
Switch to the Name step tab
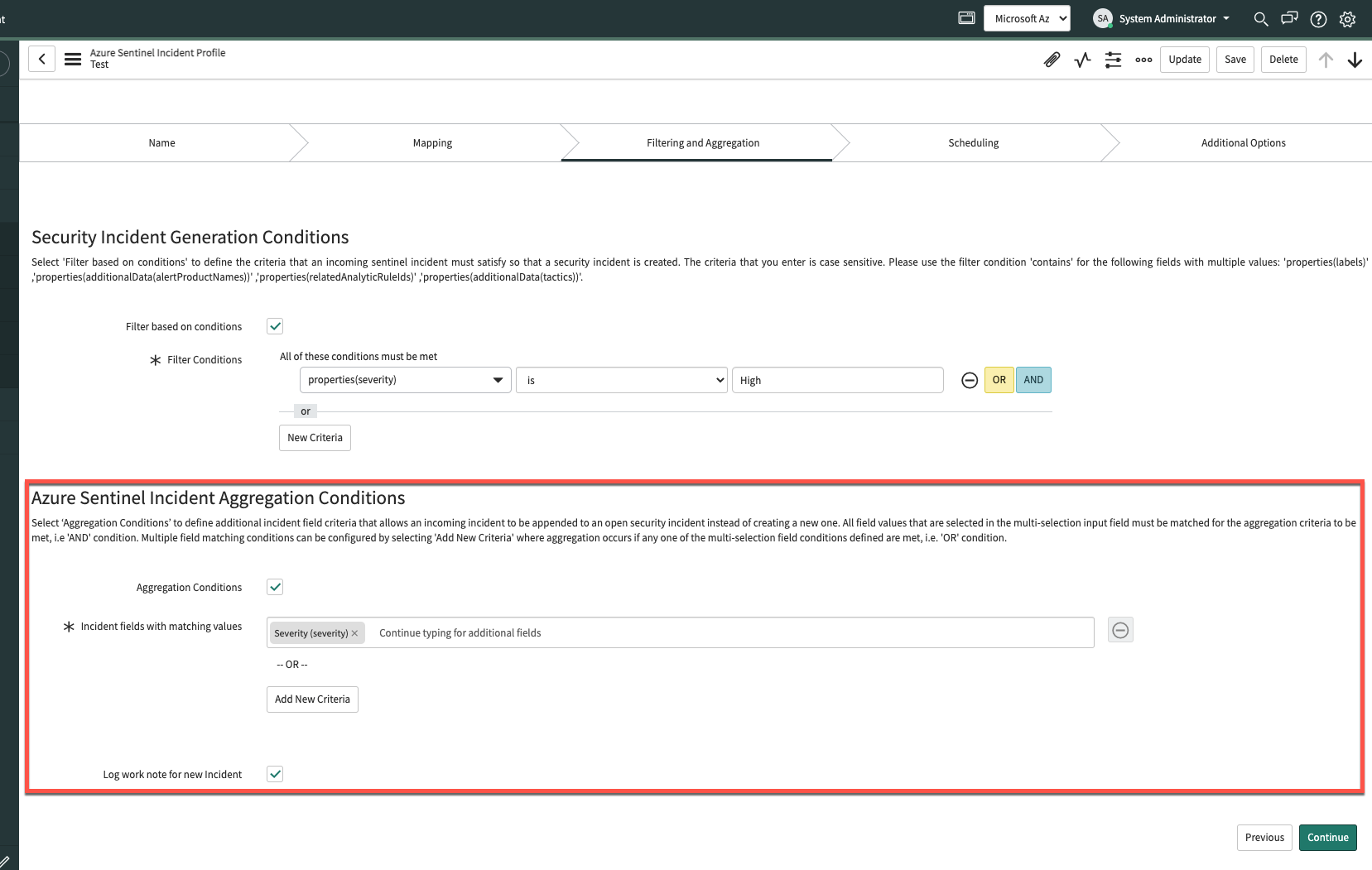(x=162, y=143)
